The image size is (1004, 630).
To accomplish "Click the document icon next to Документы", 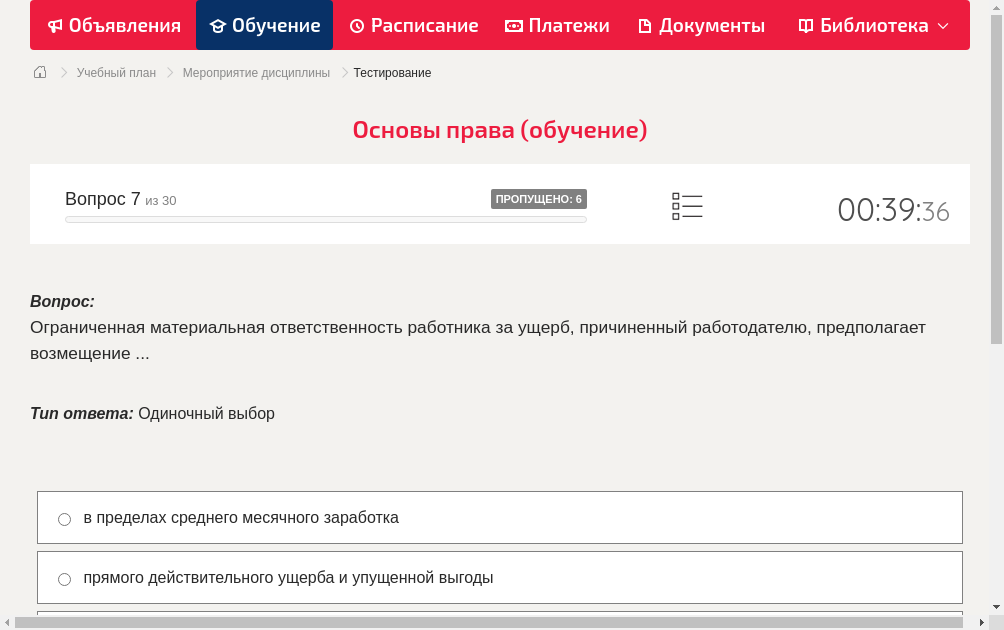I will point(646,25).
